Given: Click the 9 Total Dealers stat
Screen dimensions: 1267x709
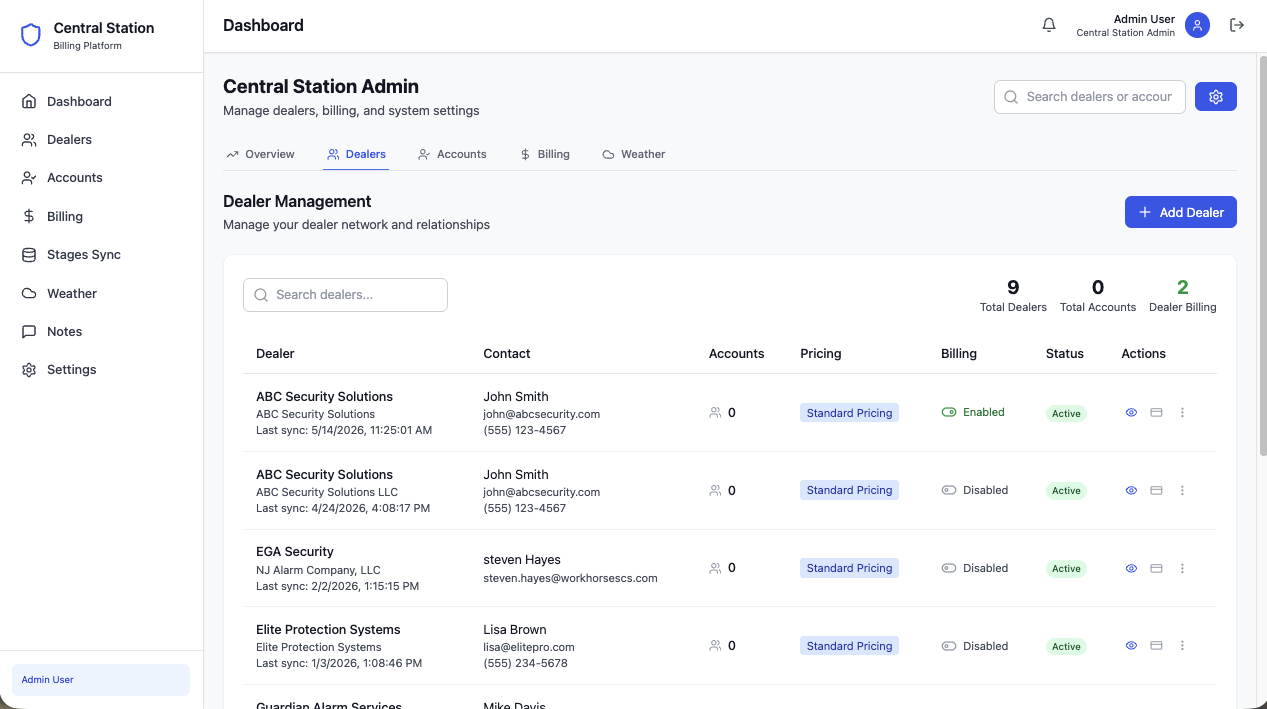Looking at the screenshot, I should click(1013, 295).
